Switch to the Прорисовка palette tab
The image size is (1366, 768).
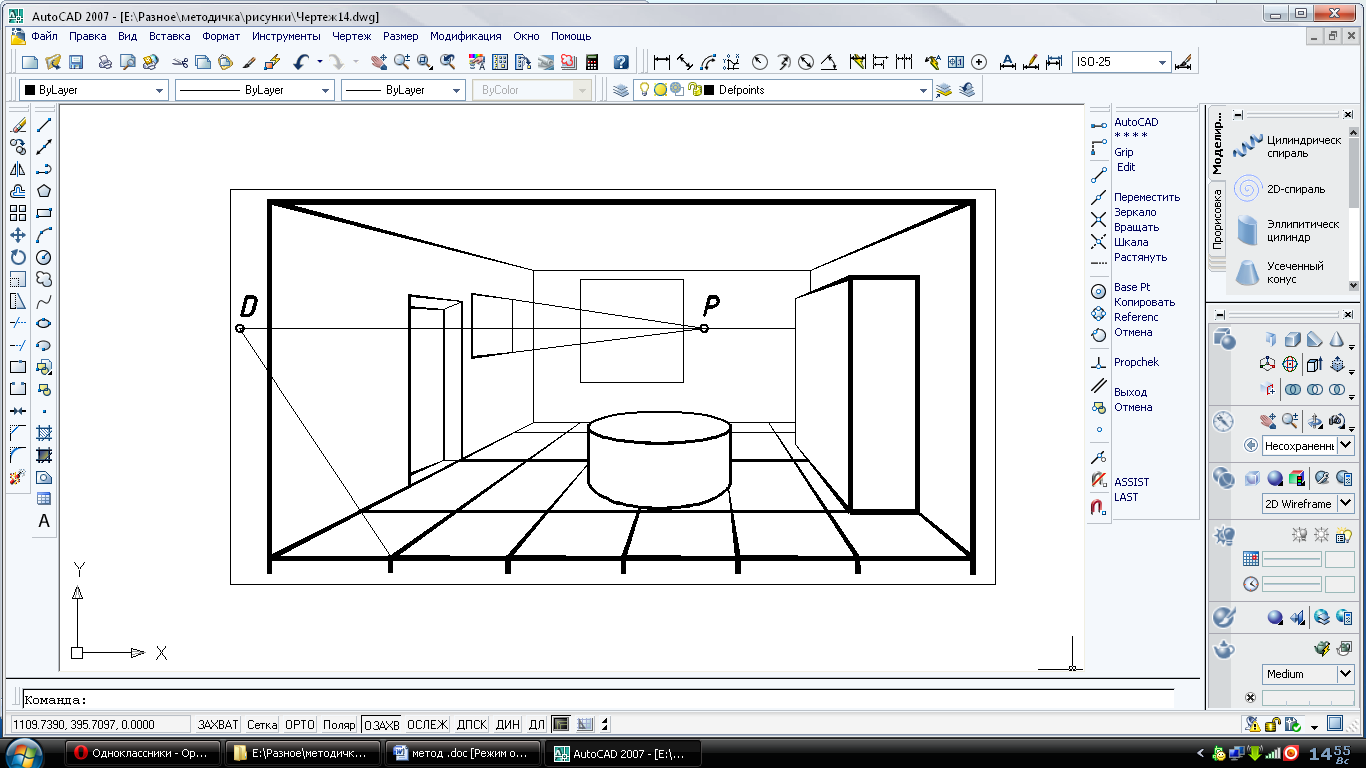(x=1217, y=219)
